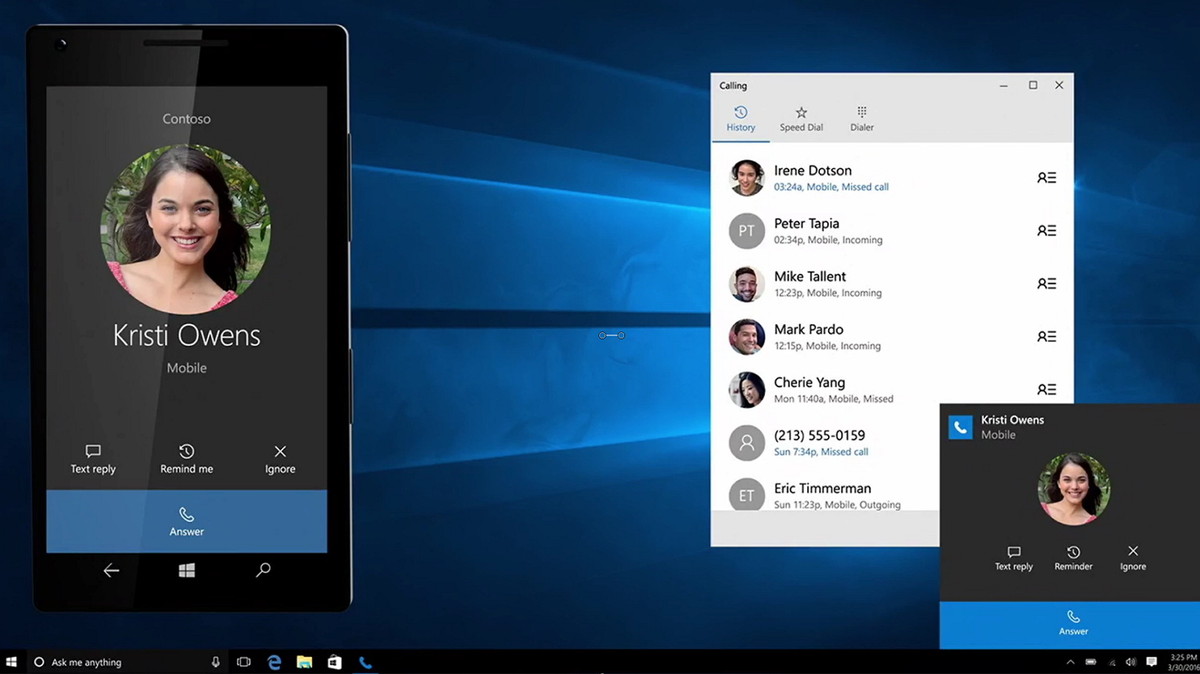Add Mark Pardo to contacts

tap(1046, 336)
